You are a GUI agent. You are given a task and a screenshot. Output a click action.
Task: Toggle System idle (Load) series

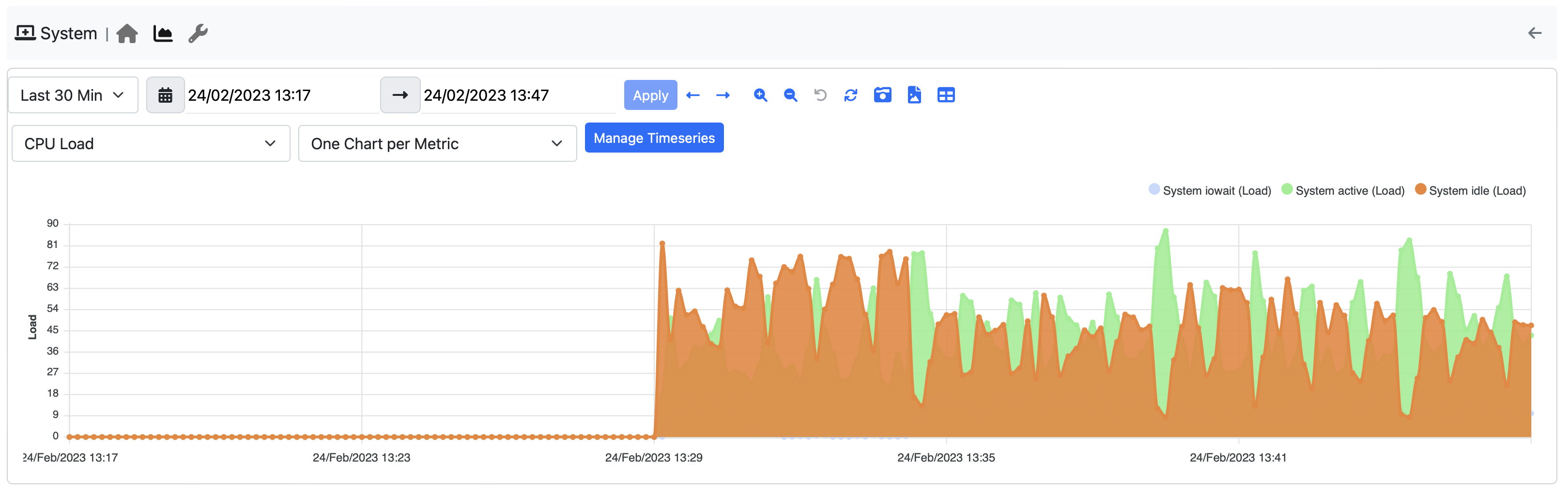pyautogui.click(x=1470, y=191)
